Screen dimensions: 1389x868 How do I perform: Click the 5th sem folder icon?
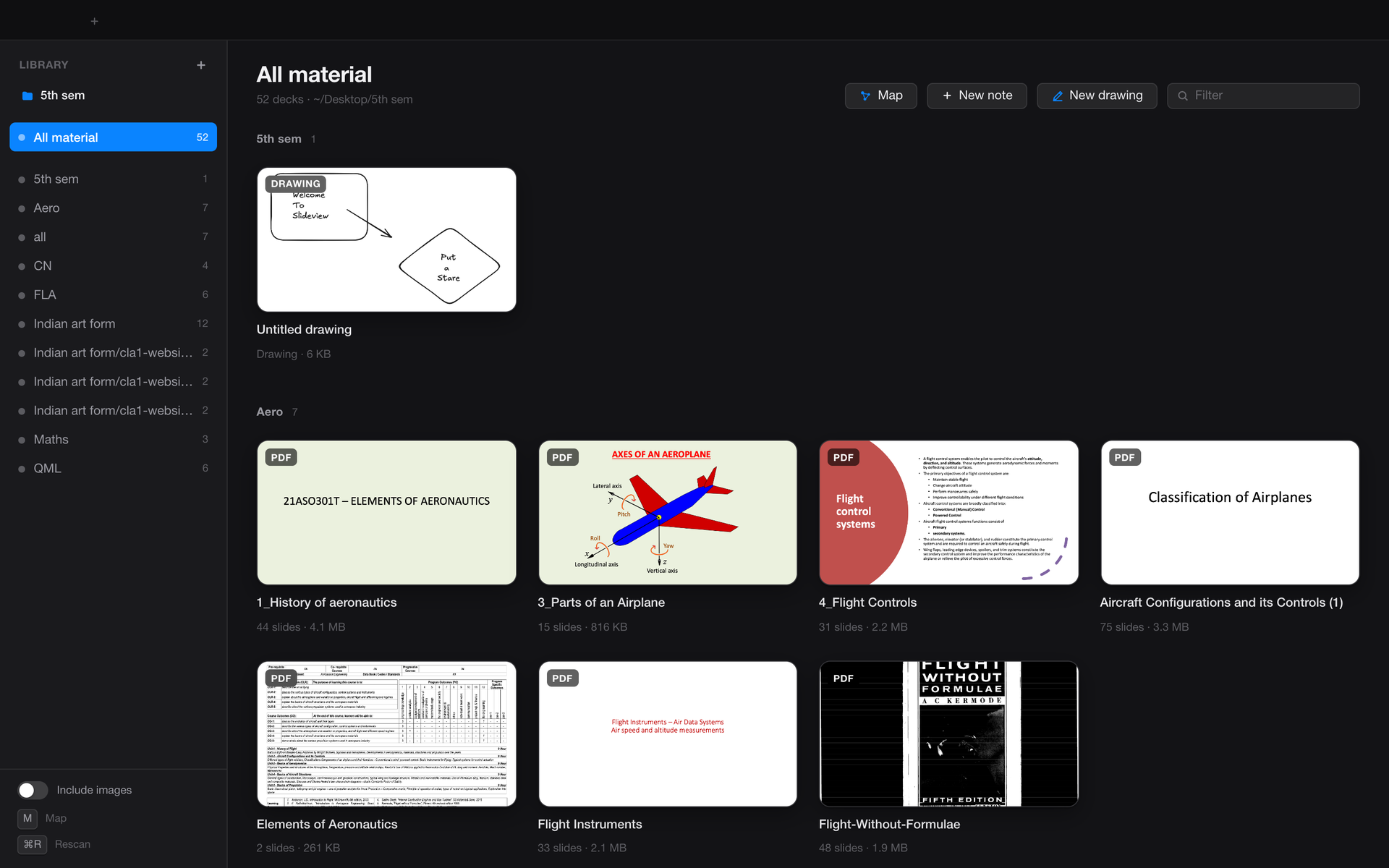click(x=27, y=95)
